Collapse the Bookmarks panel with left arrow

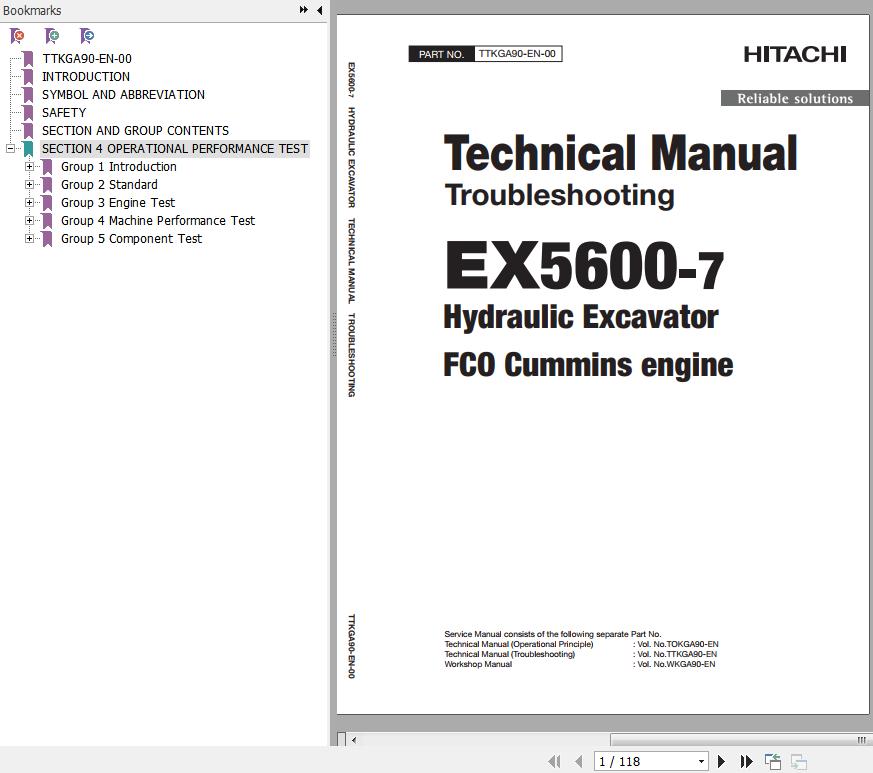[320, 10]
